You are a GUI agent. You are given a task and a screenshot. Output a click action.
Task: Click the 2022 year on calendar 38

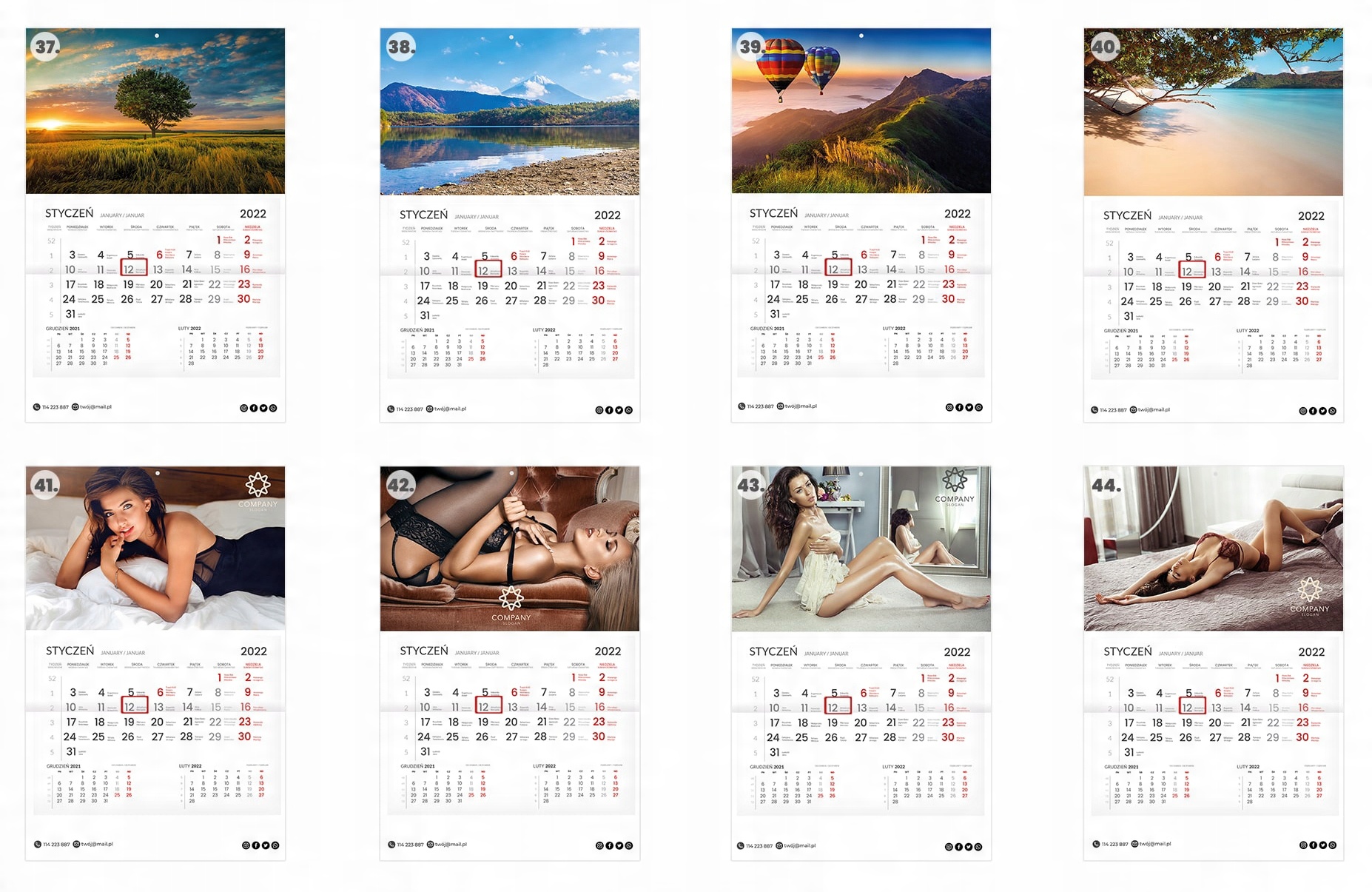pos(608,215)
